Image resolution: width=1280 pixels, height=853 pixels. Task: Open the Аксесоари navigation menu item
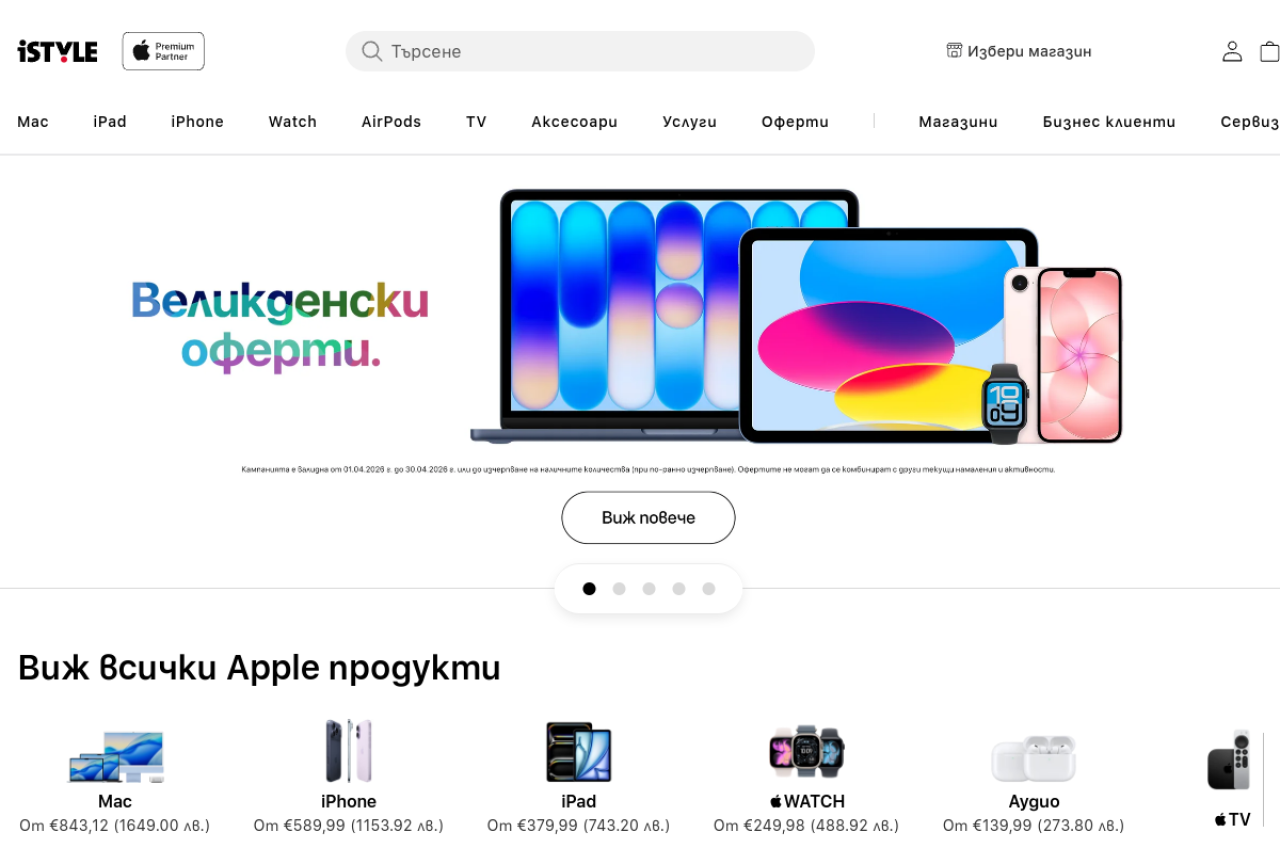point(574,122)
